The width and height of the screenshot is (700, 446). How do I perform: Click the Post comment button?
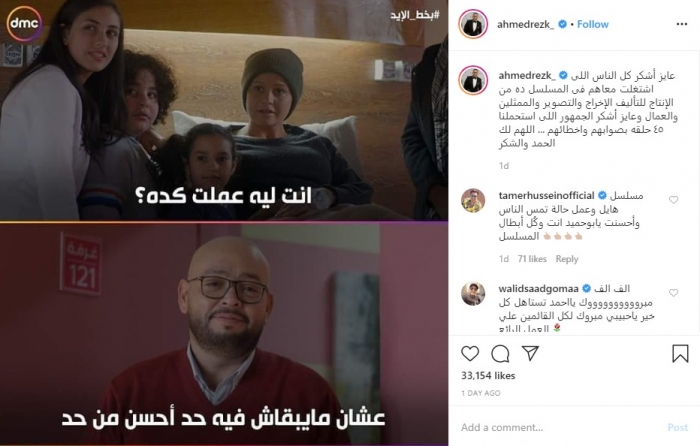point(677,427)
